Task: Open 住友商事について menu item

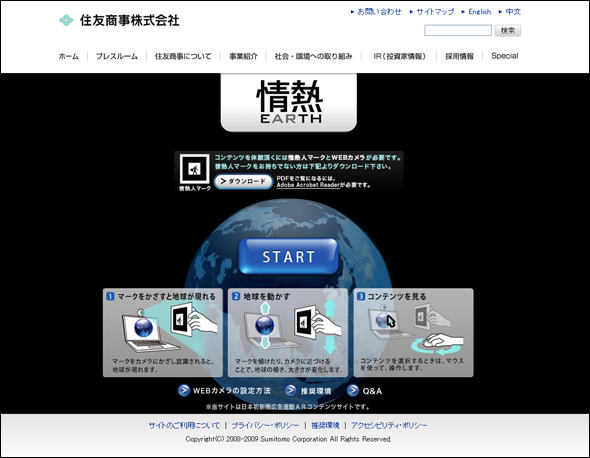Action: 183,56
